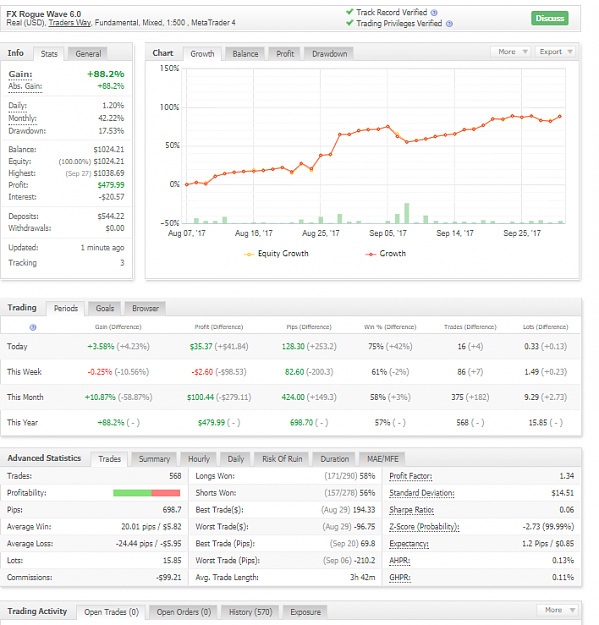The image size is (599, 625).
Task: Click the last growth data point on chart
Action: coord(560,116)
